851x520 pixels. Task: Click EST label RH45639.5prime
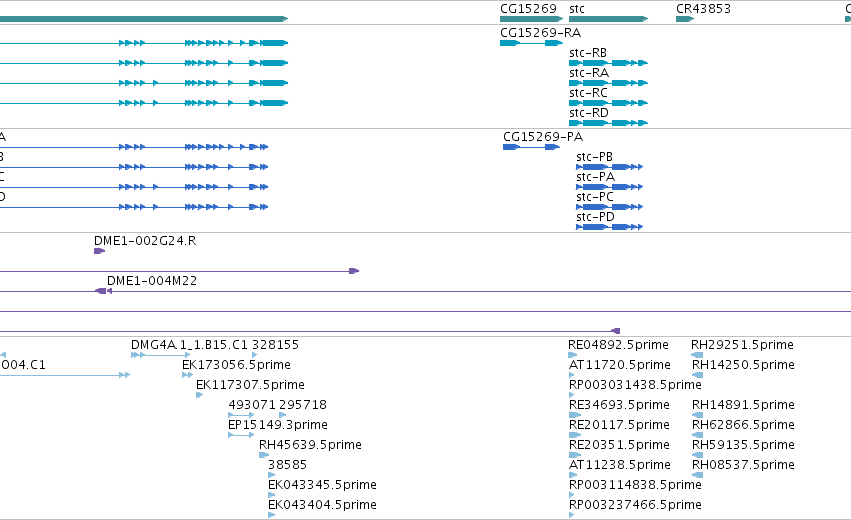tap(310, 445)
